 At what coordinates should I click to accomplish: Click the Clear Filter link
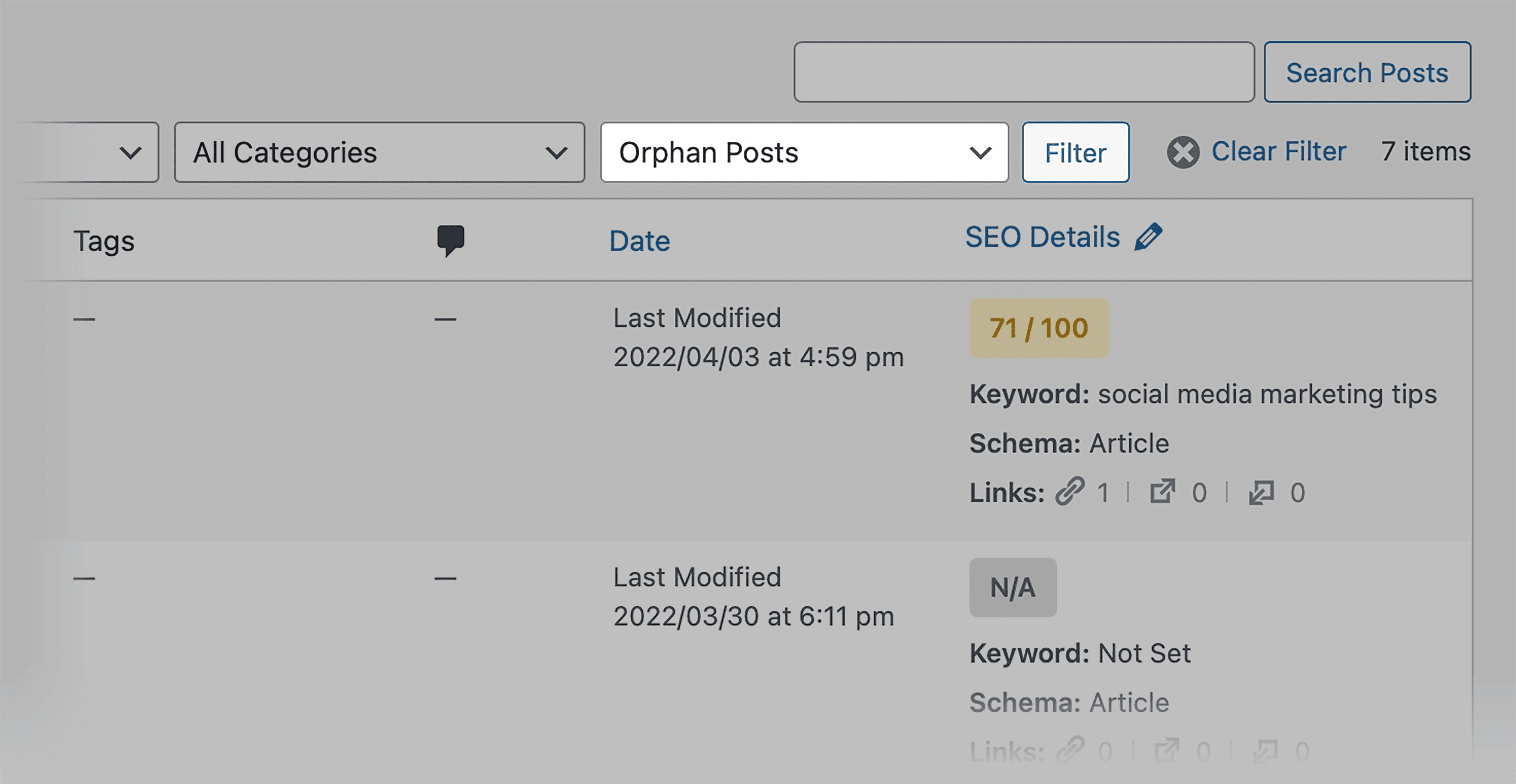(1278, 152)
